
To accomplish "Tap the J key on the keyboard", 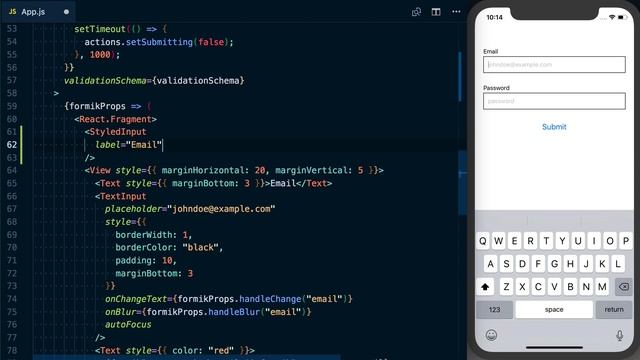I will [x=586, y=264].
